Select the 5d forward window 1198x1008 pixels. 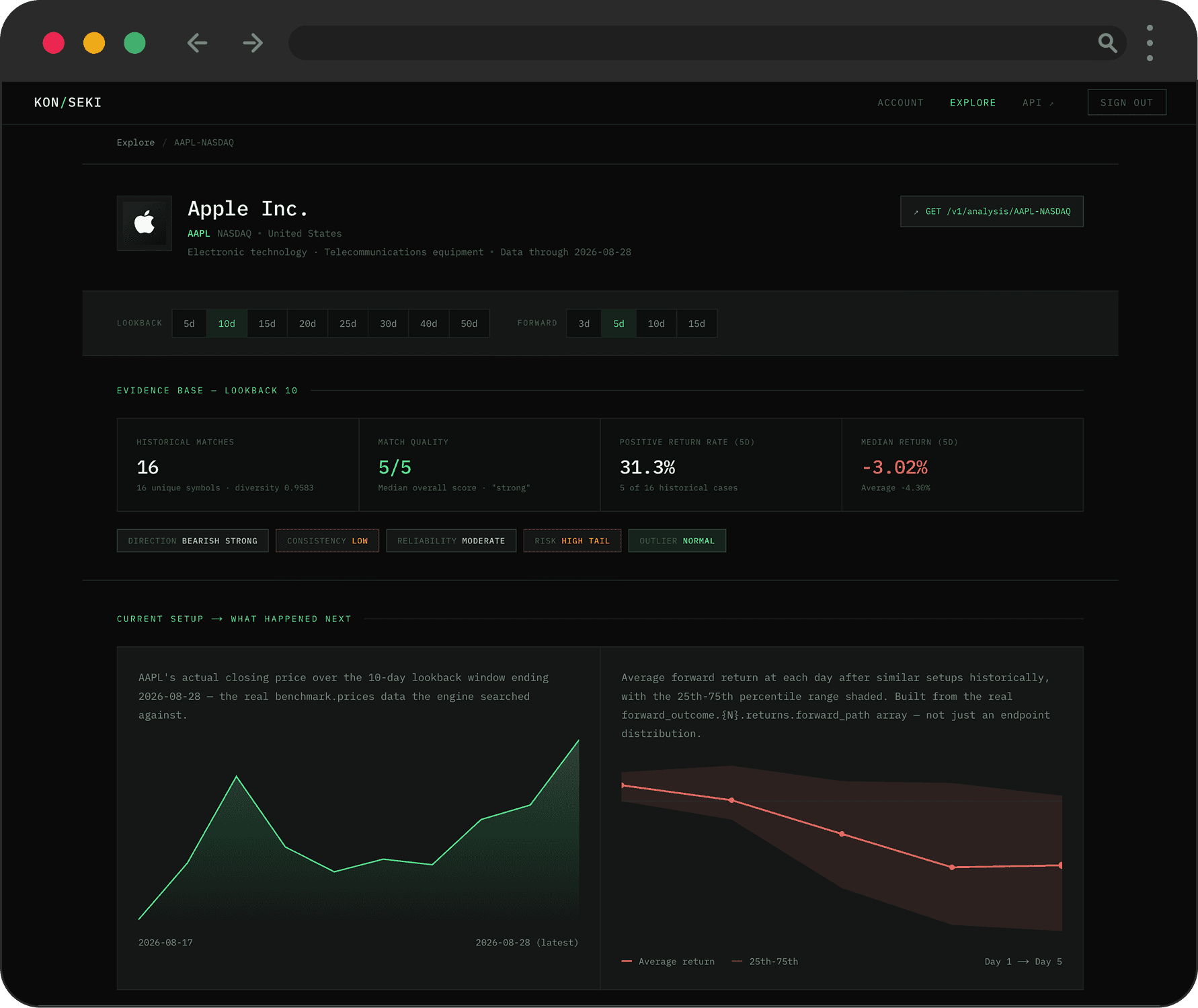618,323
